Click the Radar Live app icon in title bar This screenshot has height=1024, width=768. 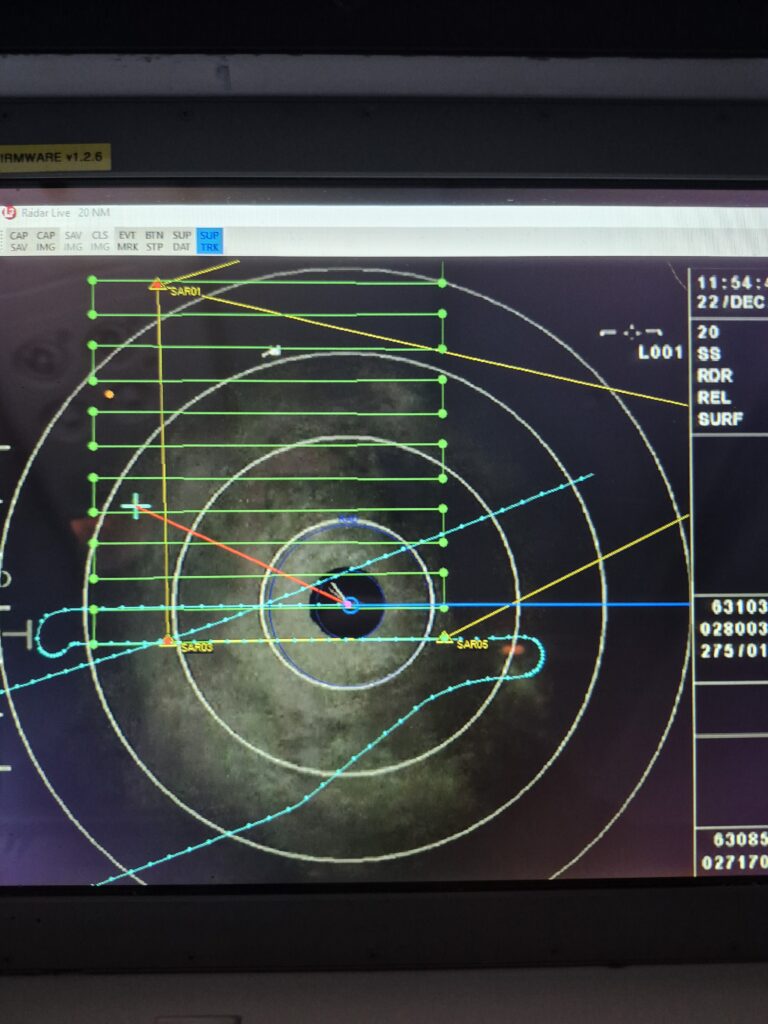pos(9,213)
